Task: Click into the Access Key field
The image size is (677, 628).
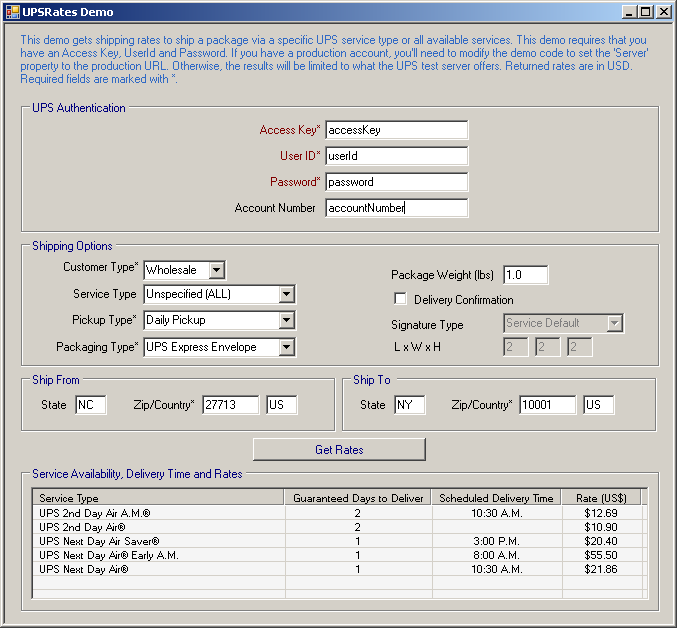Action: point(396,130)
